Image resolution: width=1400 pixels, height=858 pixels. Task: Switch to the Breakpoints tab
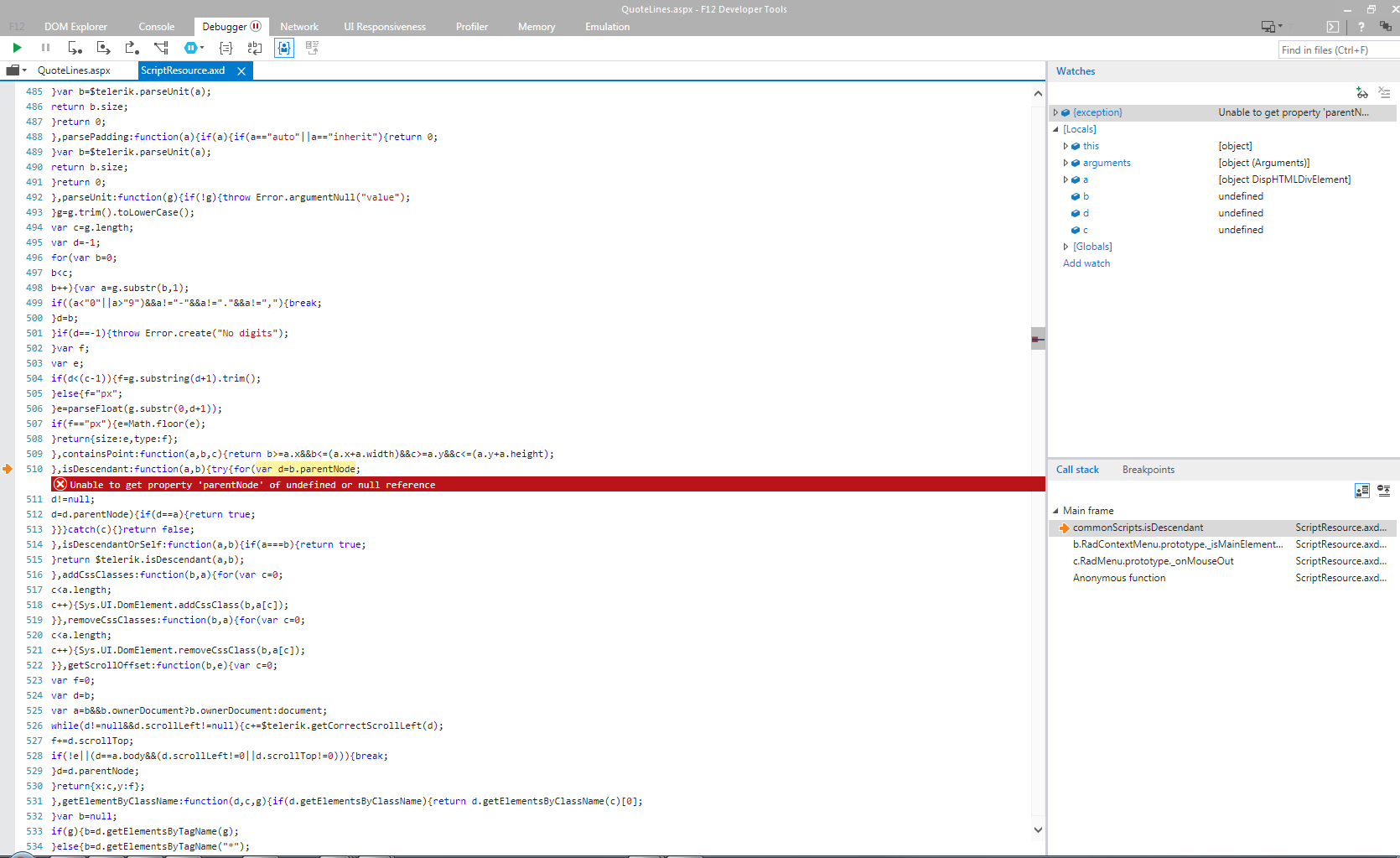pos(1149,470)
